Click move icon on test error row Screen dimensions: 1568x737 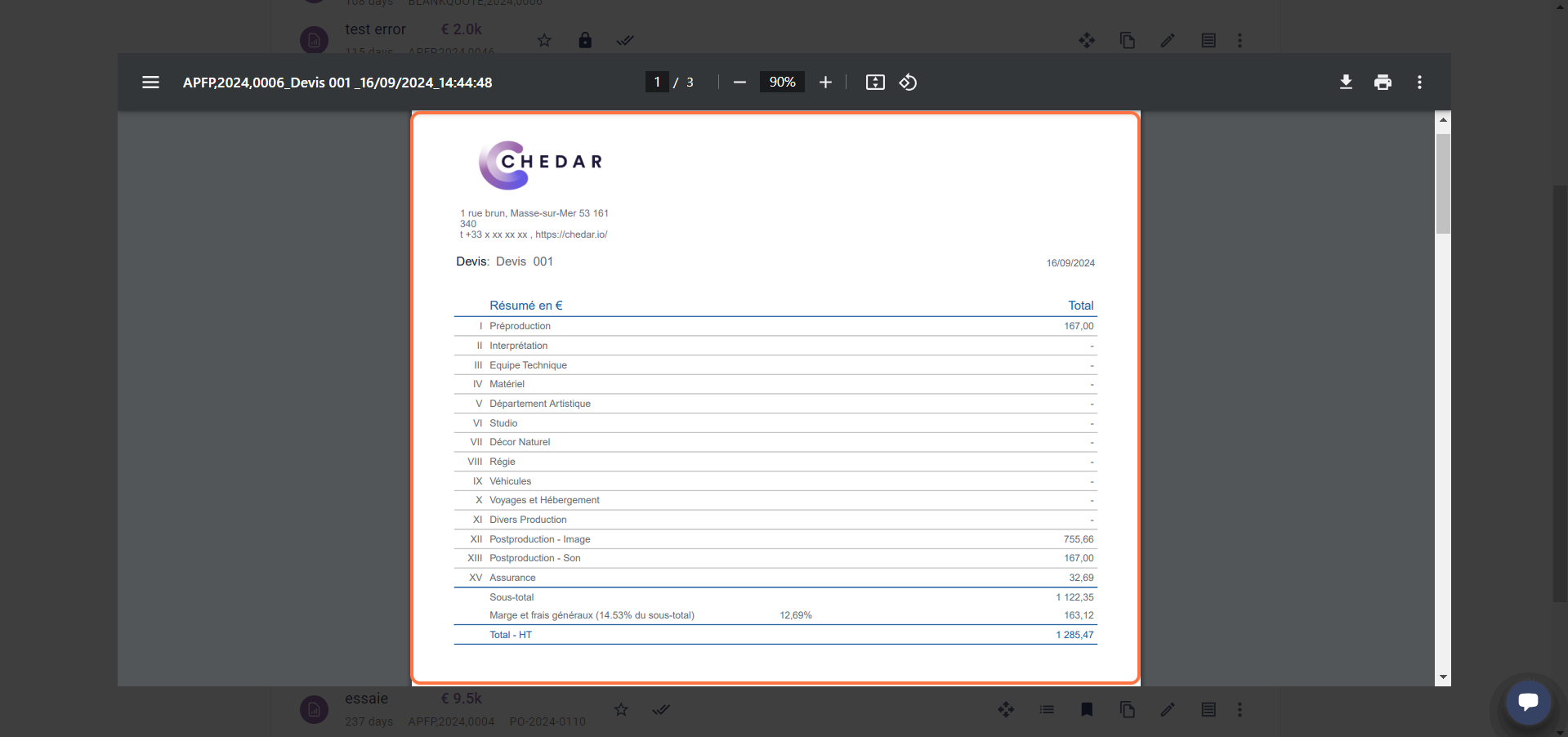(1087, 40)
